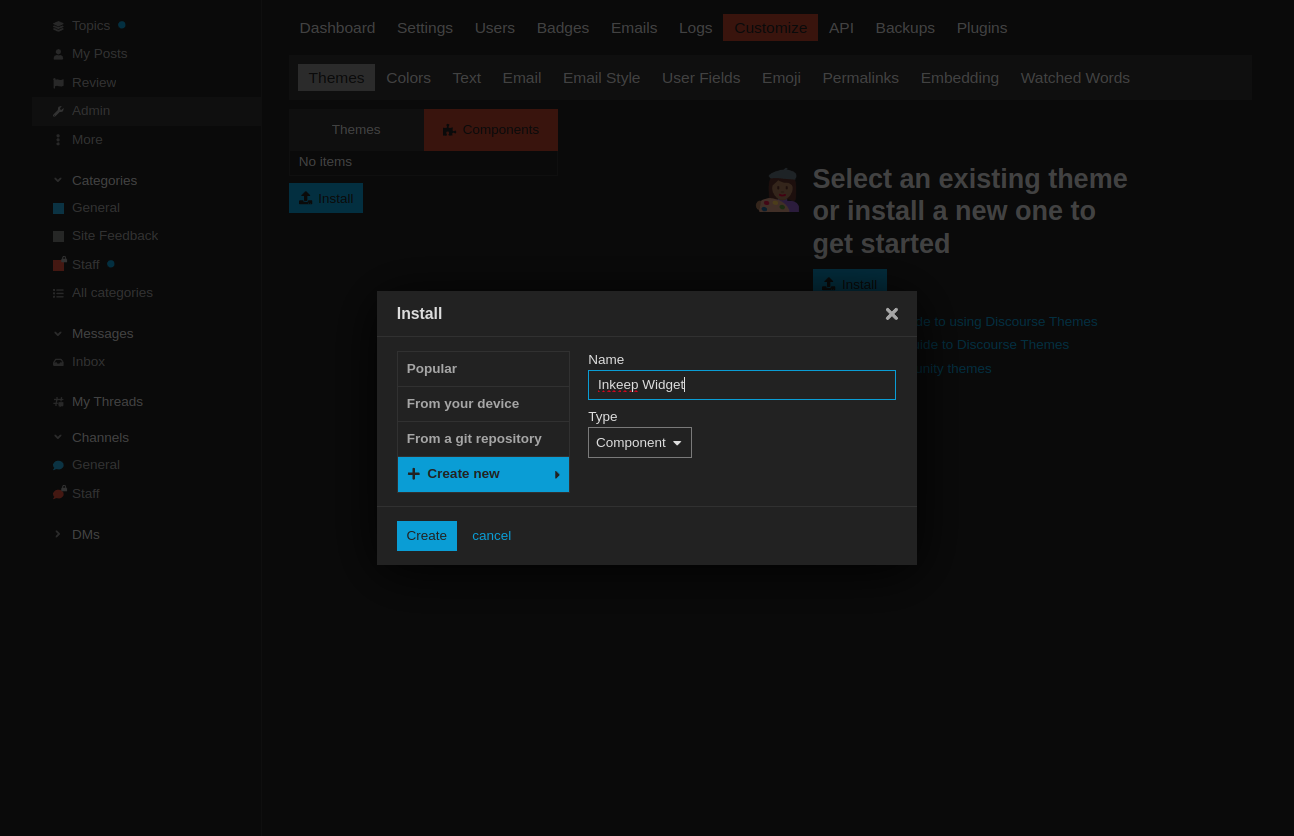This screenshot has width=1294, height=836.
Task: Click the All categories list icon
Action: [x=58, y=293]
